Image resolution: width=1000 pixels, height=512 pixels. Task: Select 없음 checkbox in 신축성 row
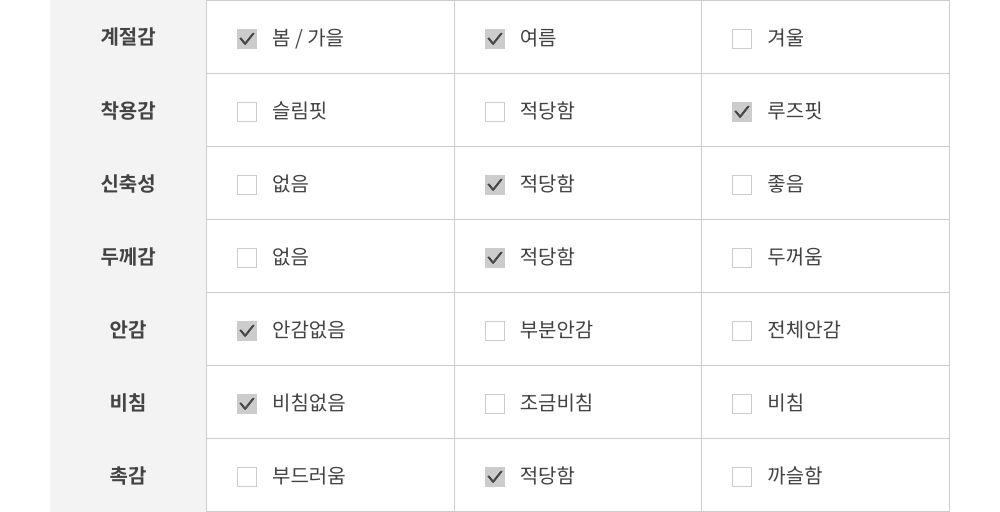[x=247, y=185]
